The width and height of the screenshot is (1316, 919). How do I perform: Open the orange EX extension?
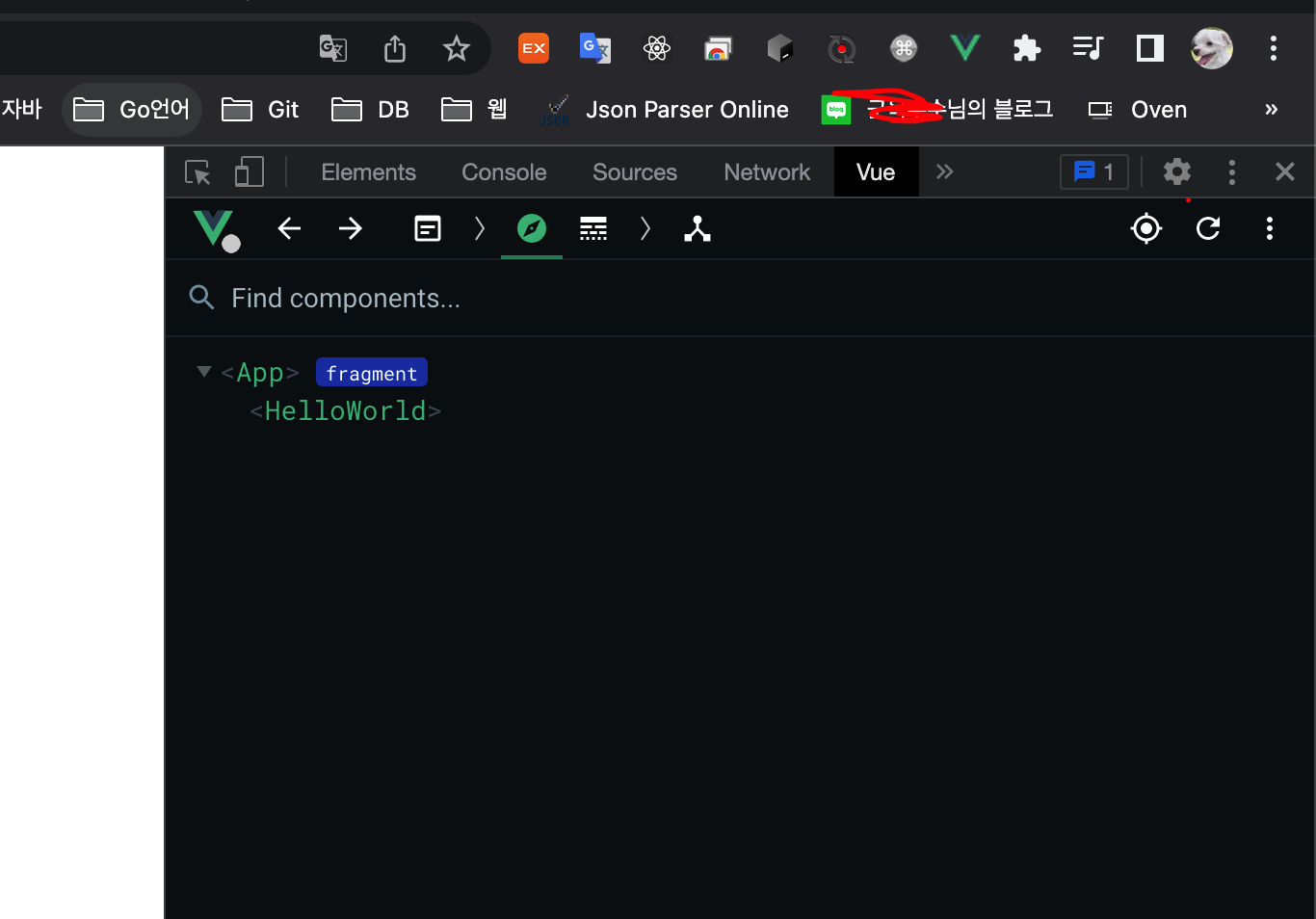tap(534, 48)
